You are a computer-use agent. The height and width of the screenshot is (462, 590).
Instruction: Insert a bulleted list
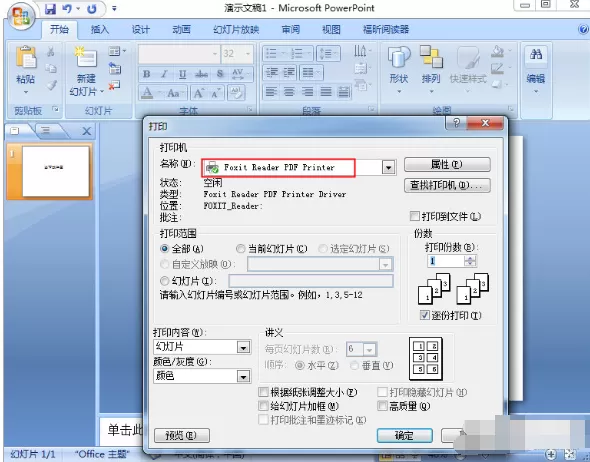click(x=271, y=53)
